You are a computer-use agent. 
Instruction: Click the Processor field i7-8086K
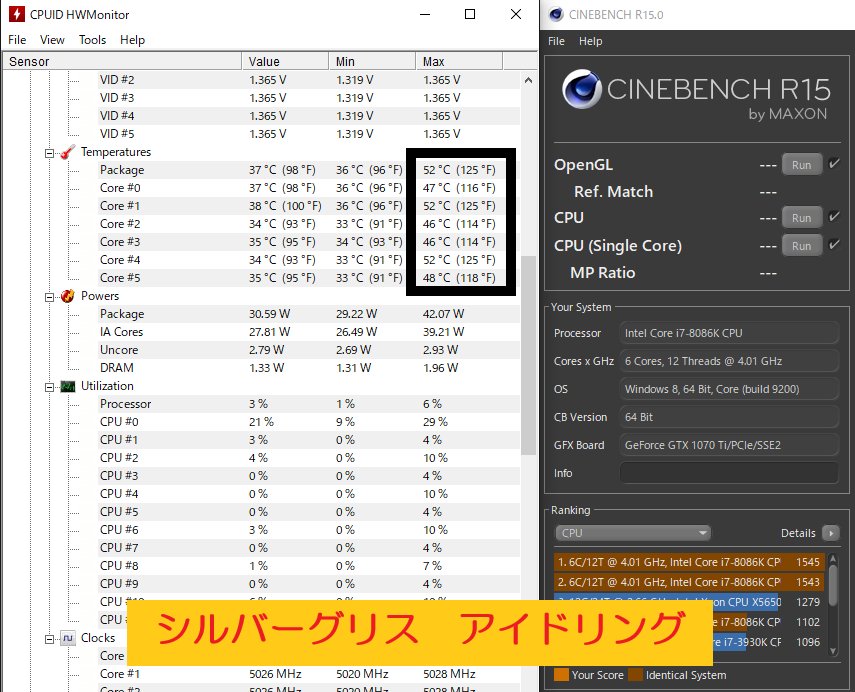coord(728,333)
